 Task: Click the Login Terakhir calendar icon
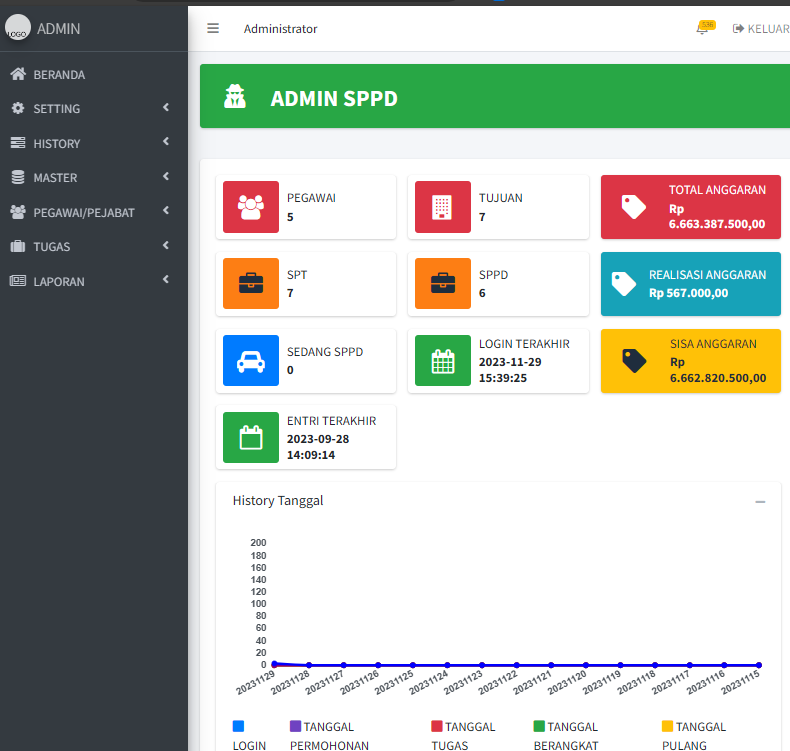pos(443,361)
